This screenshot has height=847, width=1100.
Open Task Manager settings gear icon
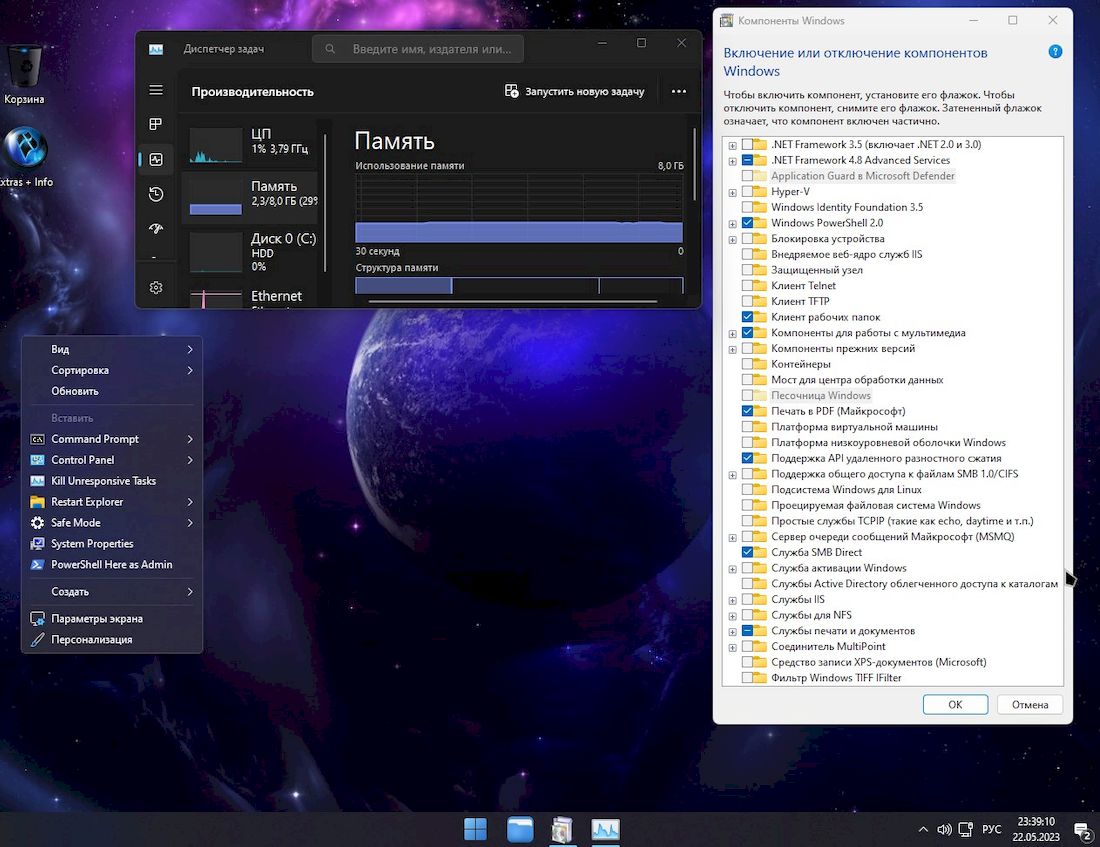[156, 288]
